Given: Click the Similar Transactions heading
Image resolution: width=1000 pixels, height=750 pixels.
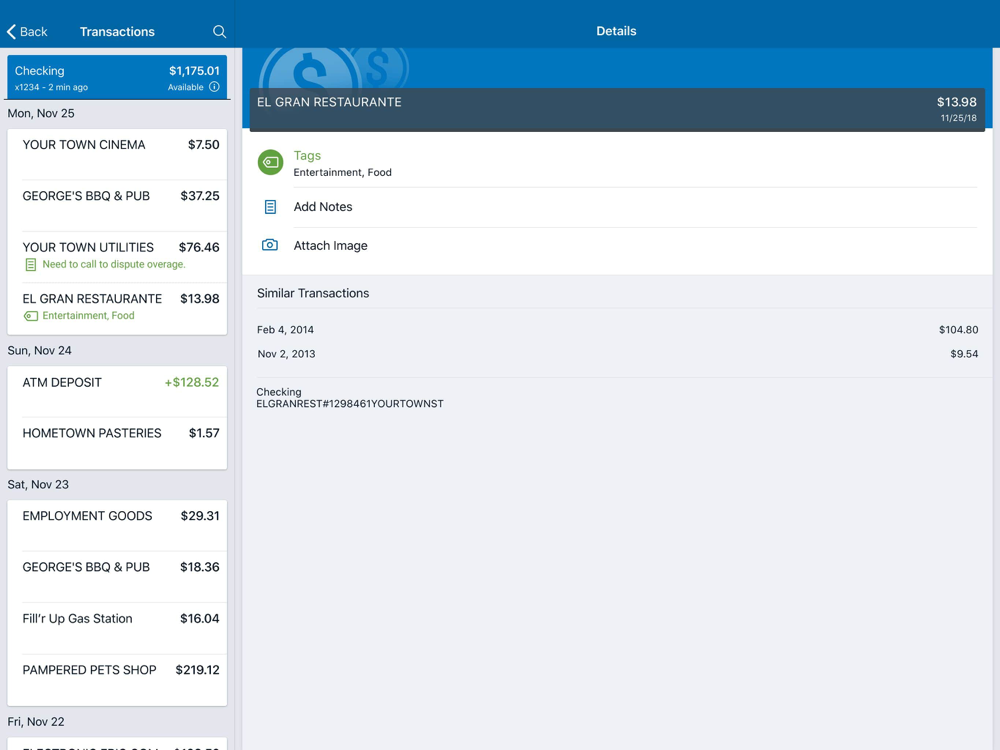Looking at the screenshot, I should point(313,293).
